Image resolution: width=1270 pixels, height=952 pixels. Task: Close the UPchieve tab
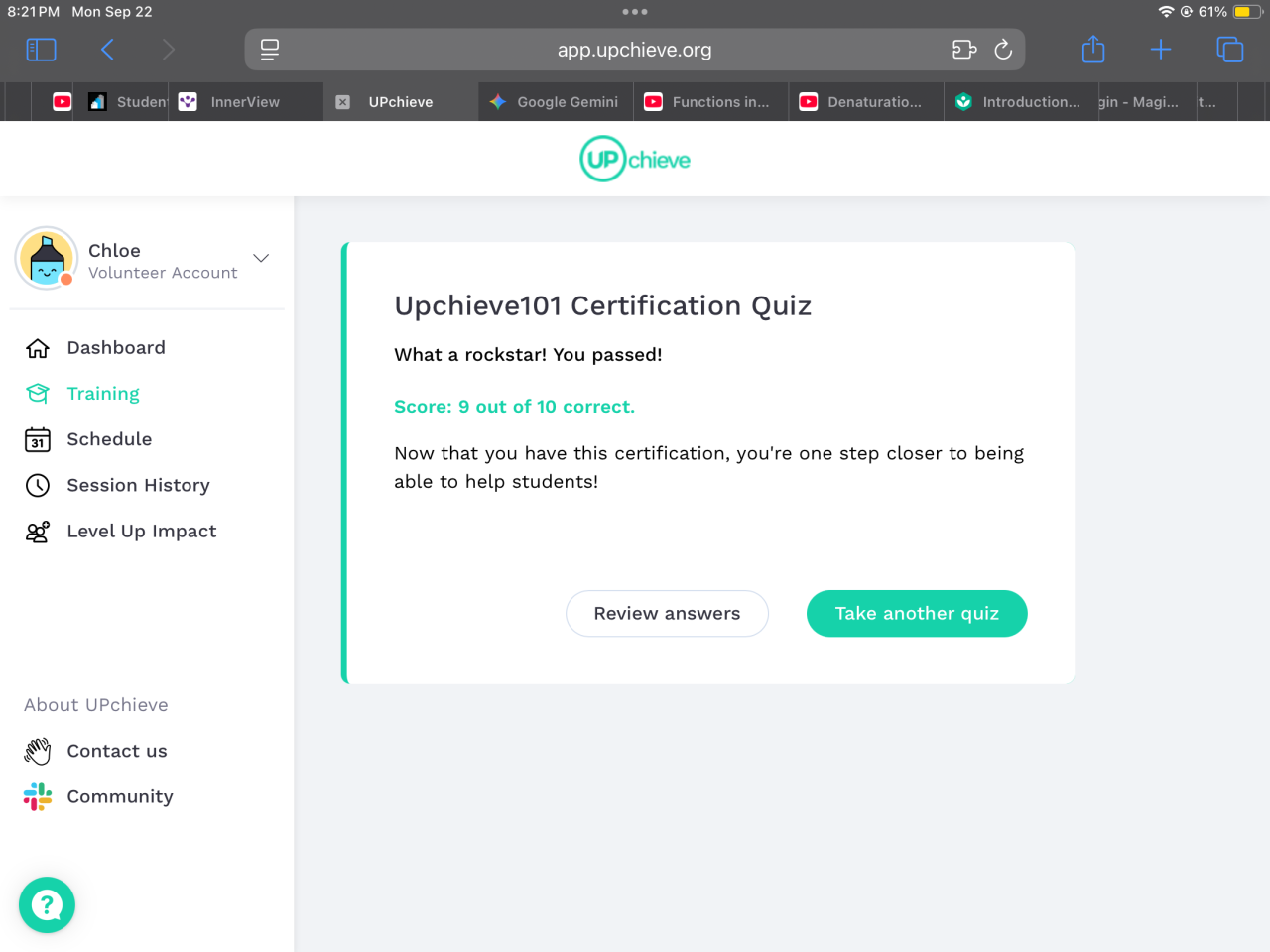(x=342, y=102)
